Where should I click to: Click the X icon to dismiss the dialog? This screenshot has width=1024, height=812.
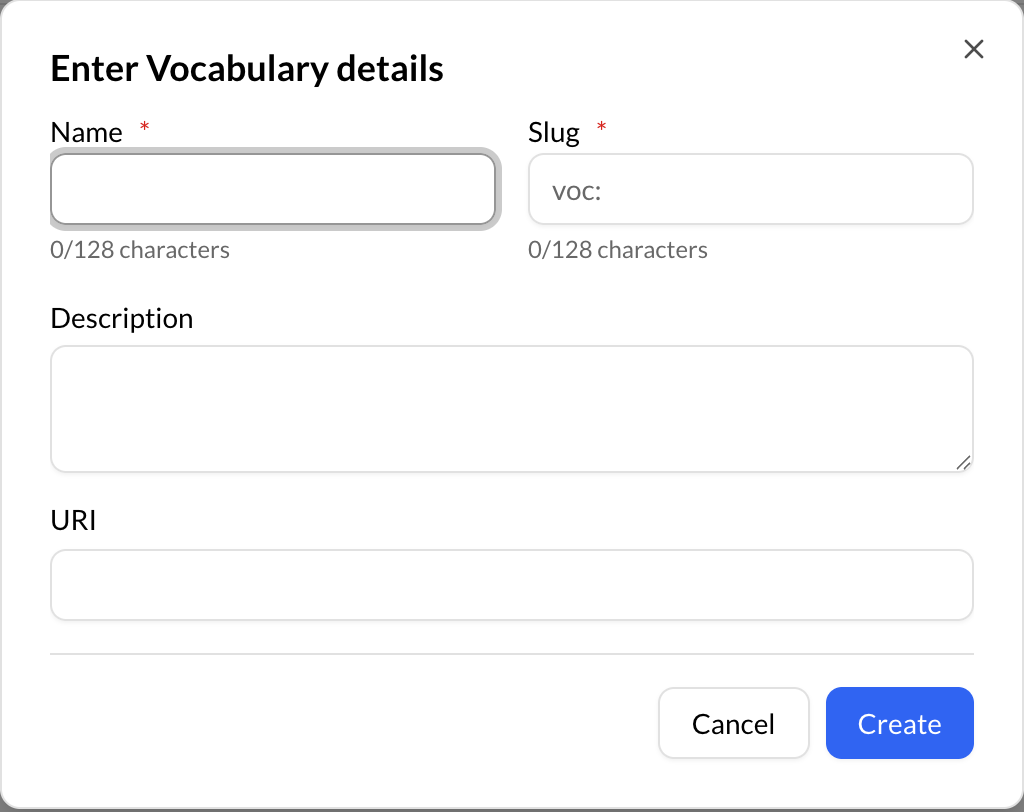973,48
